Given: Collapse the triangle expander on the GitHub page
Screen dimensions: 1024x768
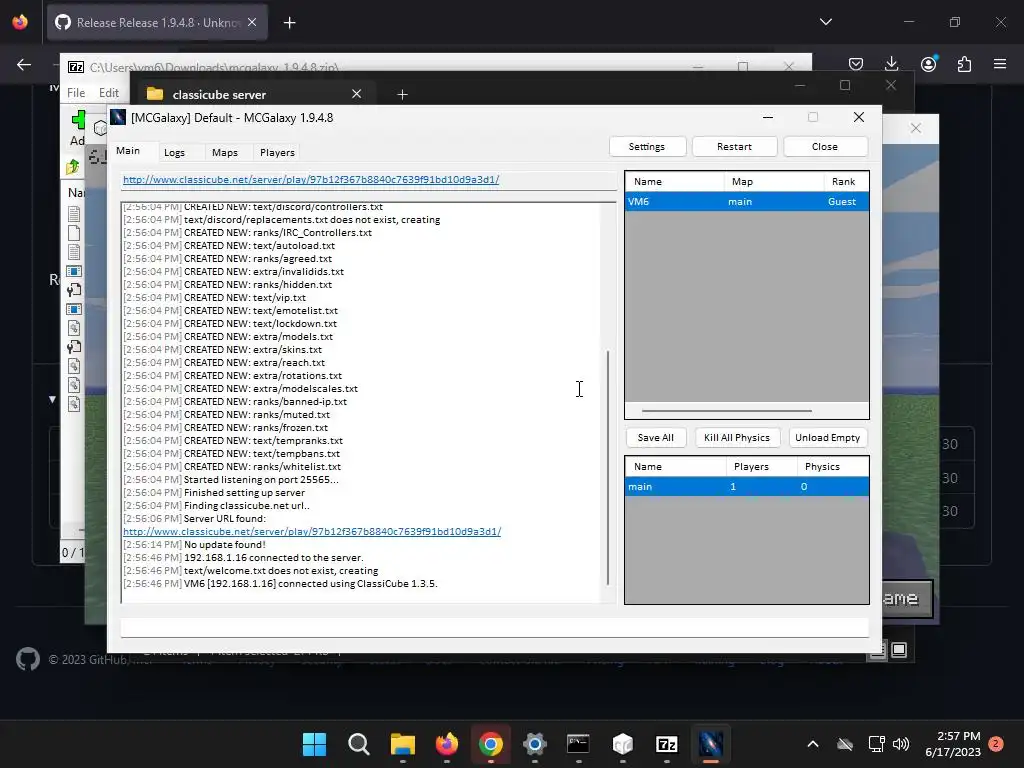Looking at the screenshot, I should (x=52, y=399).
